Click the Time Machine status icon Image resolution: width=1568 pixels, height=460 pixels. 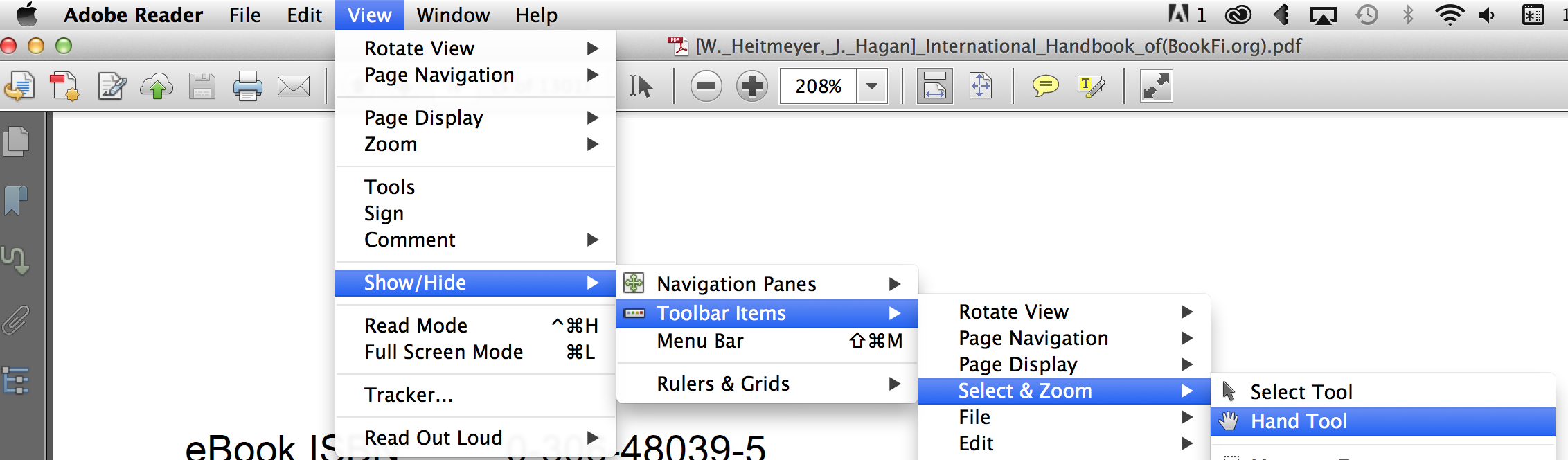pyautogui.click(x=1366, y=15)
